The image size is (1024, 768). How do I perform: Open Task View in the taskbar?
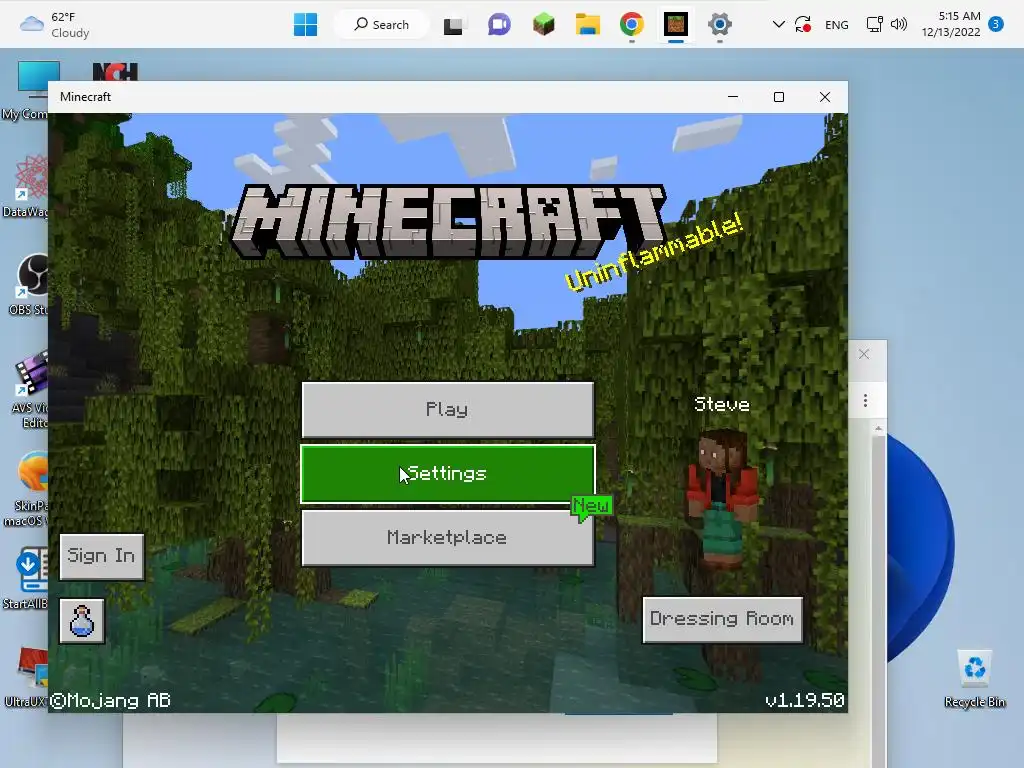pos(453,25)
